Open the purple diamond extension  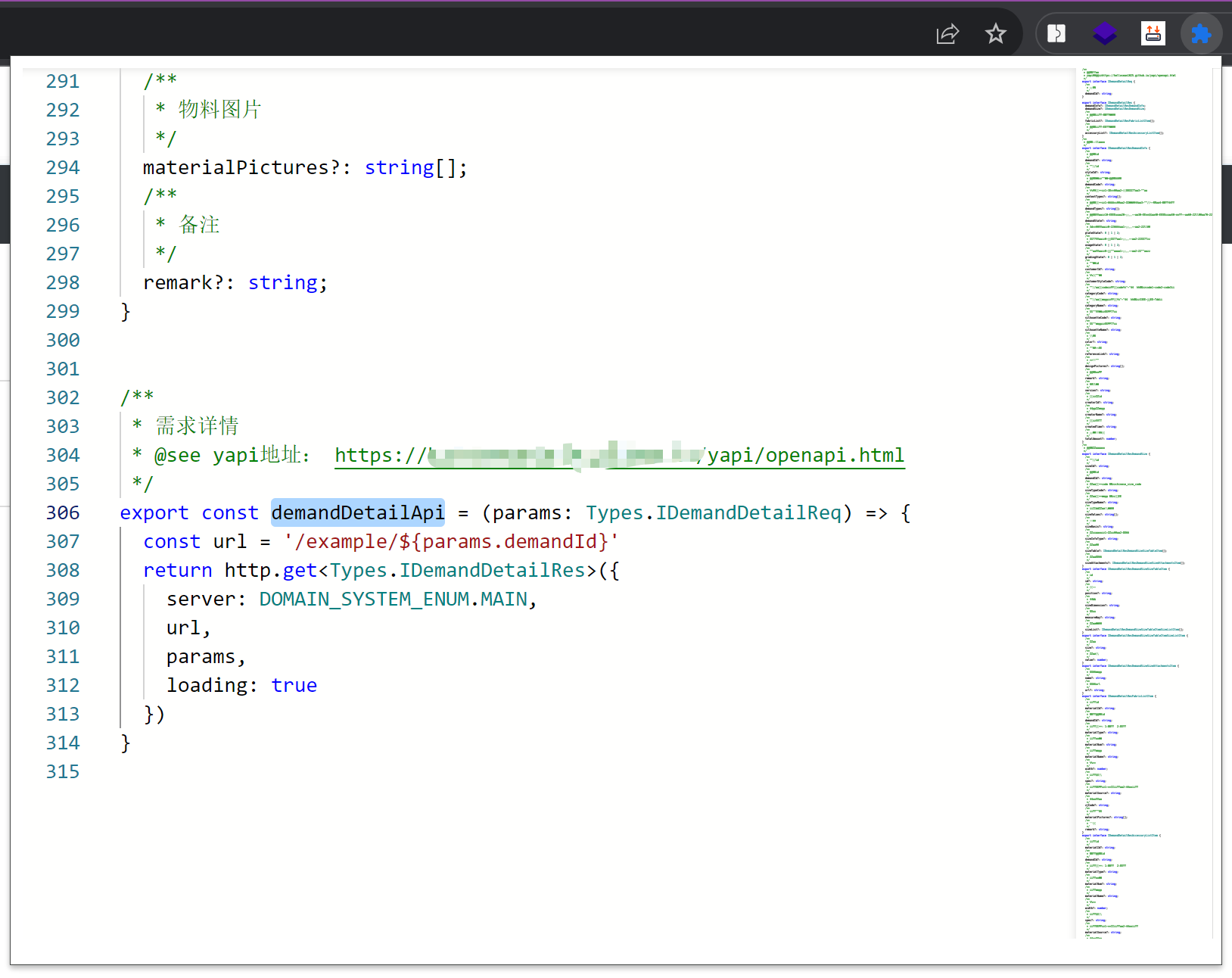pyautogui.click(x=1105, y=34)
